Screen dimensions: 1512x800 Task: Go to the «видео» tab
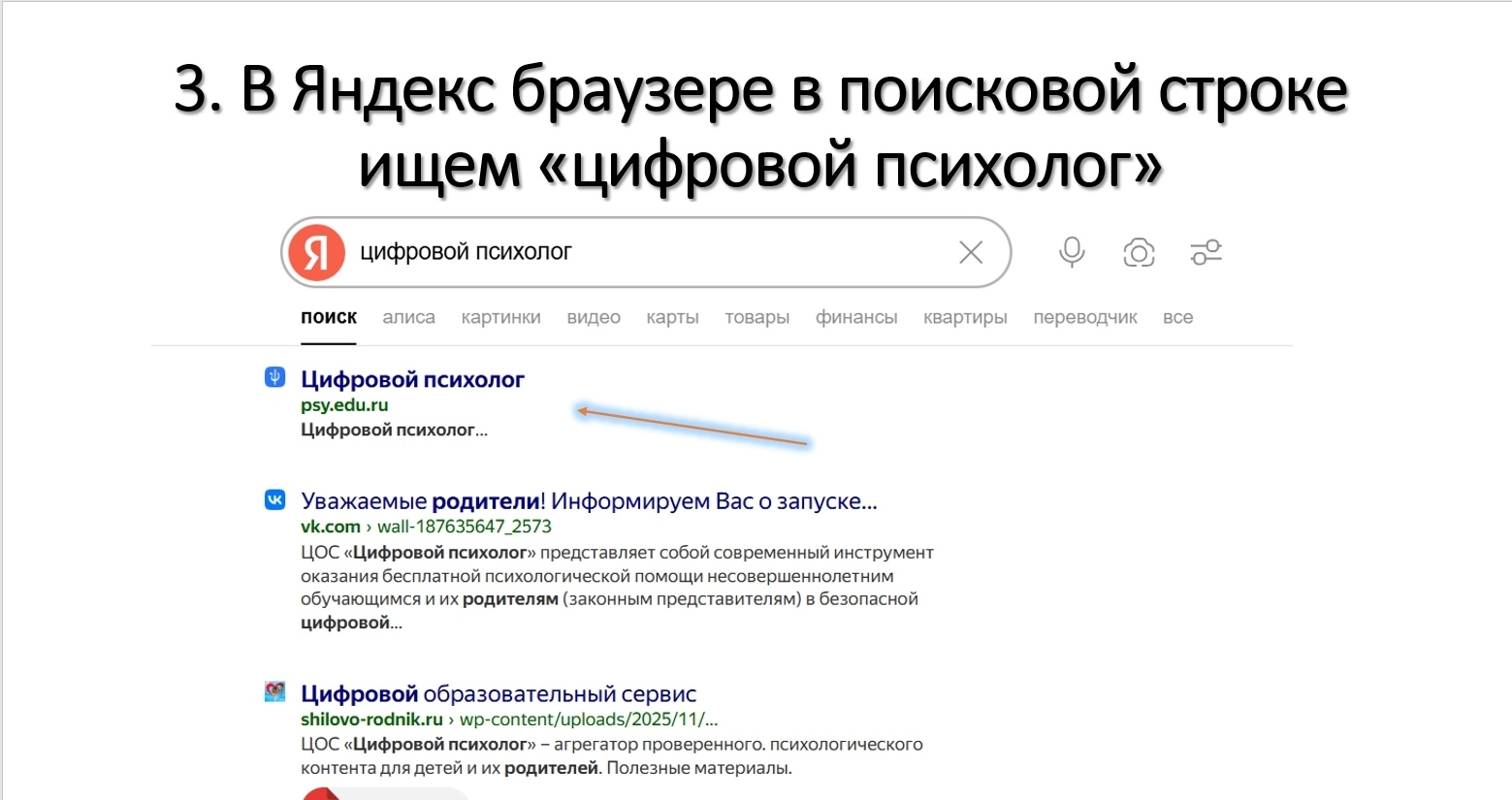[x=594, y=317]
